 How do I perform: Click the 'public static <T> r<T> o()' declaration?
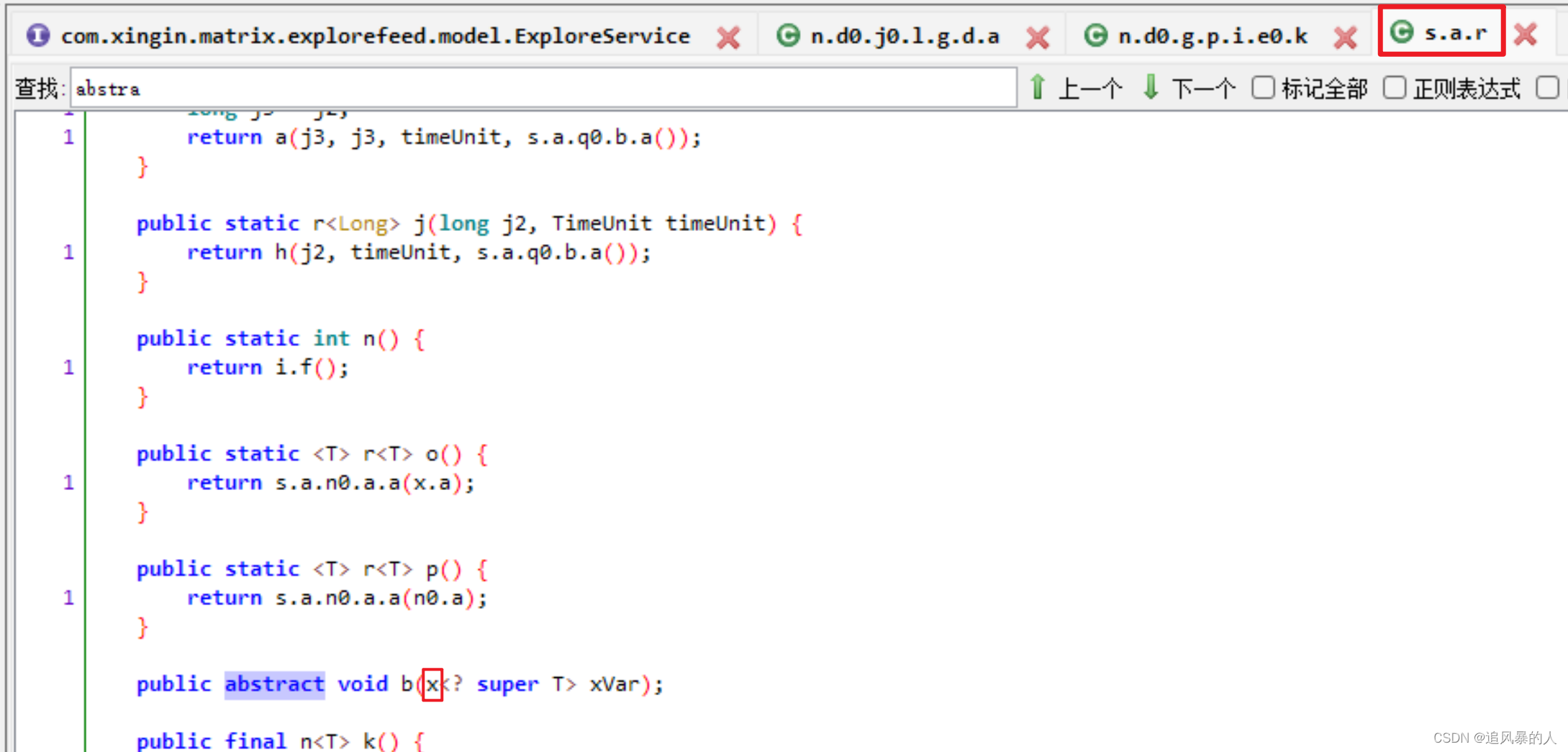[x=312, y=454]
